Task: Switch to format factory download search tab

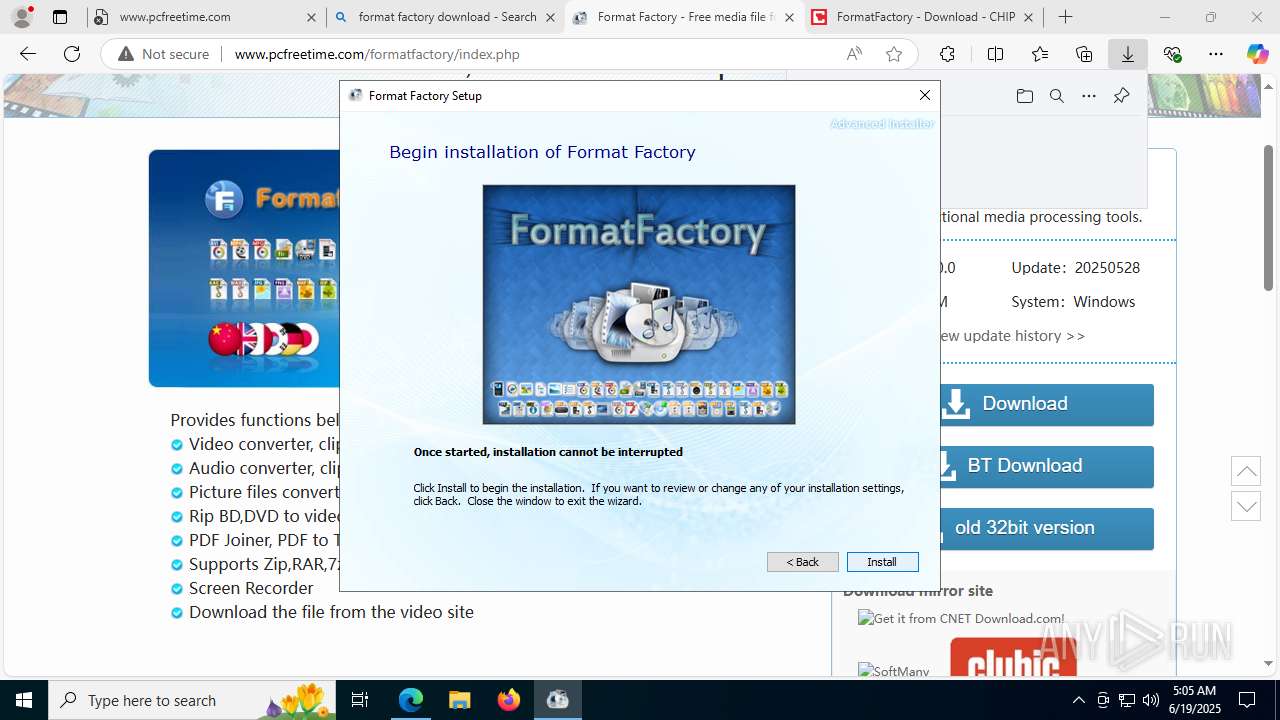Action: 446,17
